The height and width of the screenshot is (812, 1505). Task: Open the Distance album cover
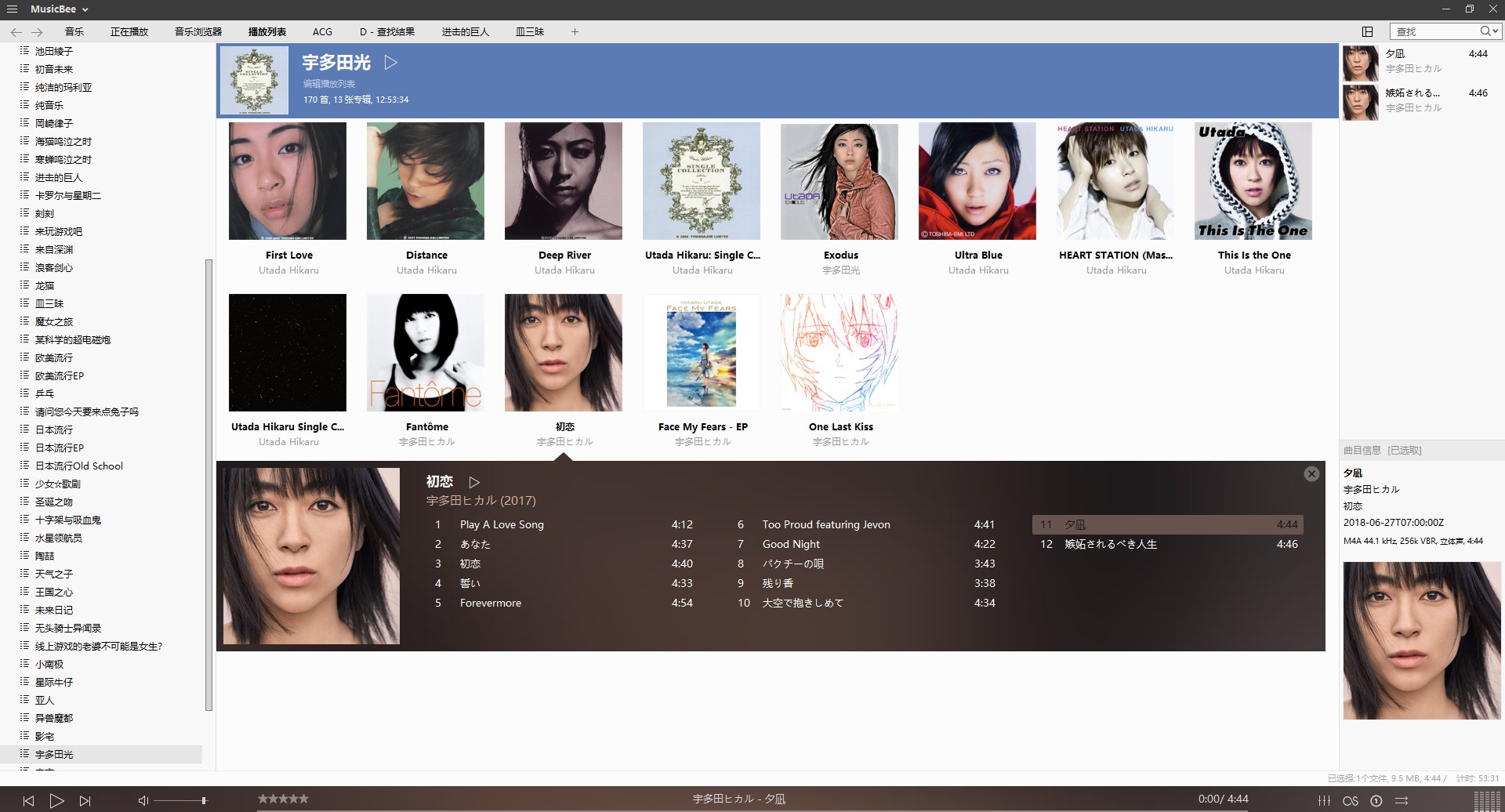pos(426,181)
